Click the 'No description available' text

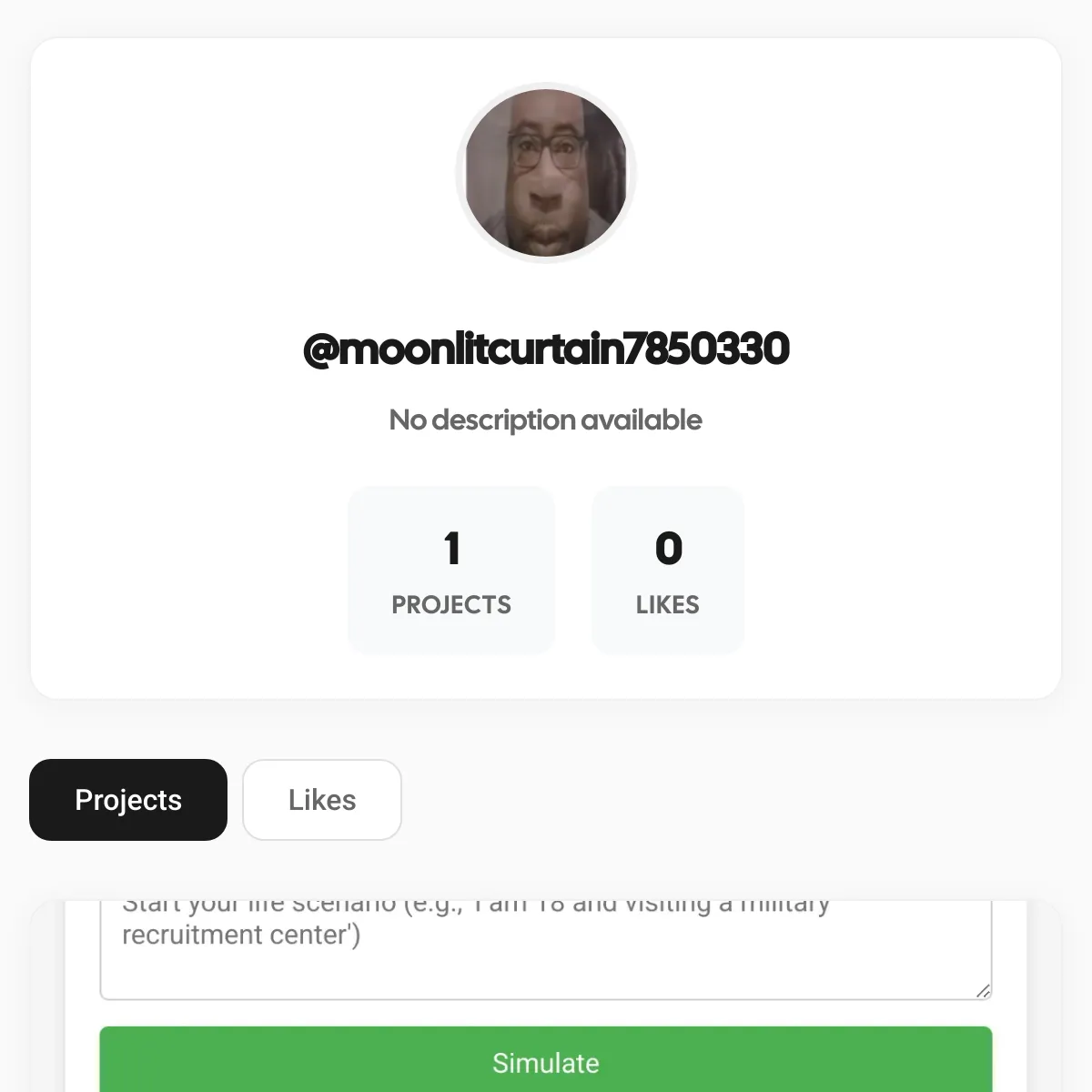tap(546, 420)
